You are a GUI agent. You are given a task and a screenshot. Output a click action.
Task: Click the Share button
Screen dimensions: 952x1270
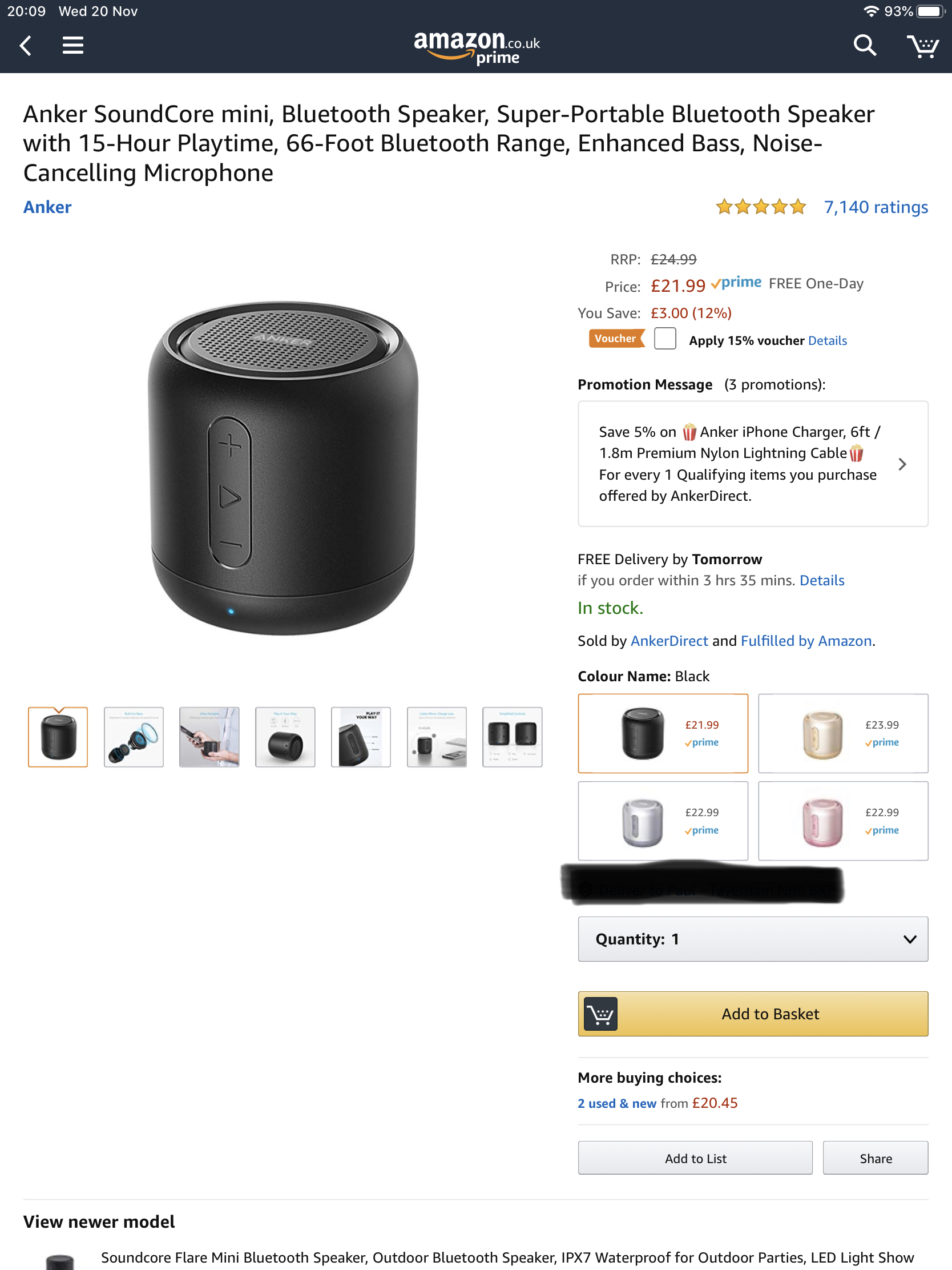coord(875,1158)
